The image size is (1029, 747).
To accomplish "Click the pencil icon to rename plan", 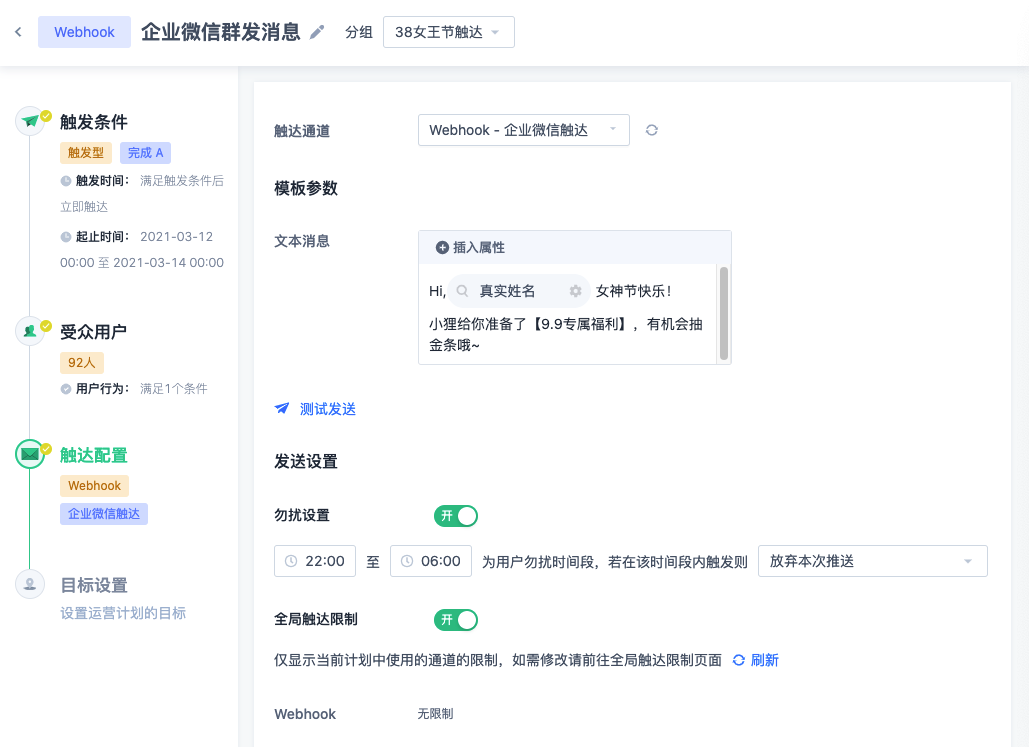I will point(317,32).
